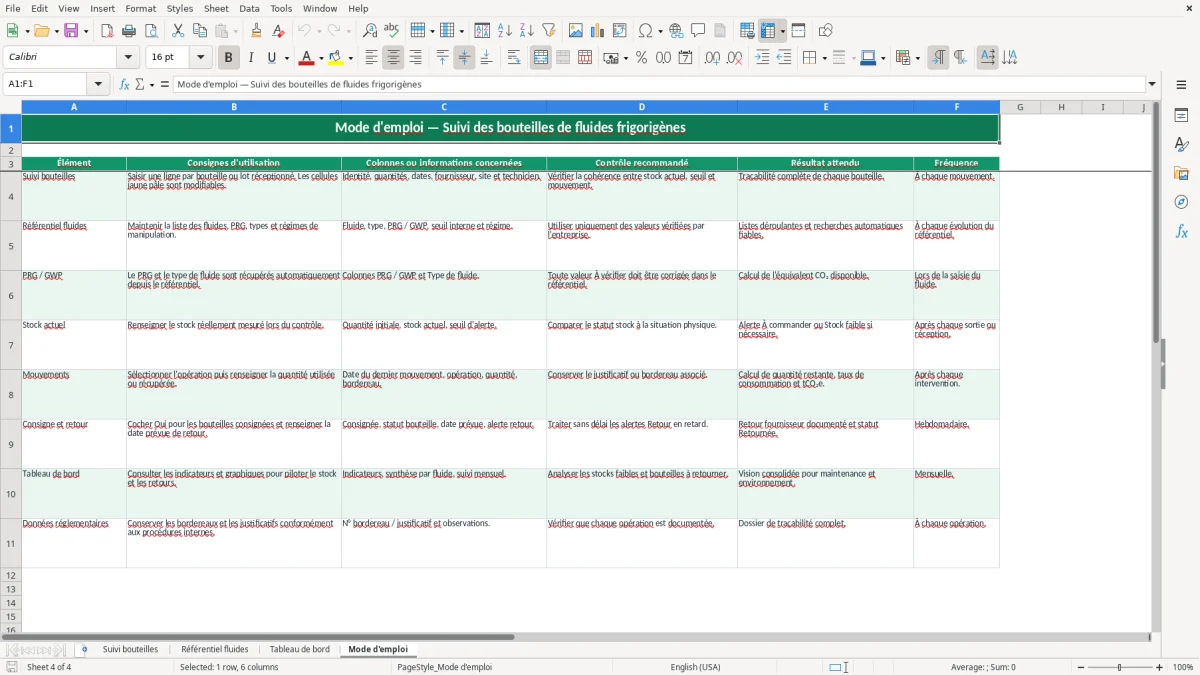Run the spelling check
Image resolution: width=1200 pixels, height=675 pixels.
click(x=392, y=31)
